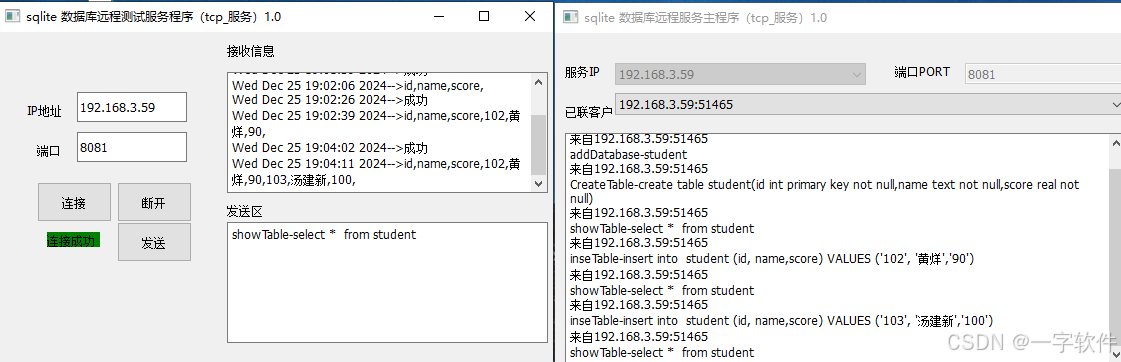Click the CreateTable-create table log line
The image size is (1121, 362).
(x=824, y=192)
